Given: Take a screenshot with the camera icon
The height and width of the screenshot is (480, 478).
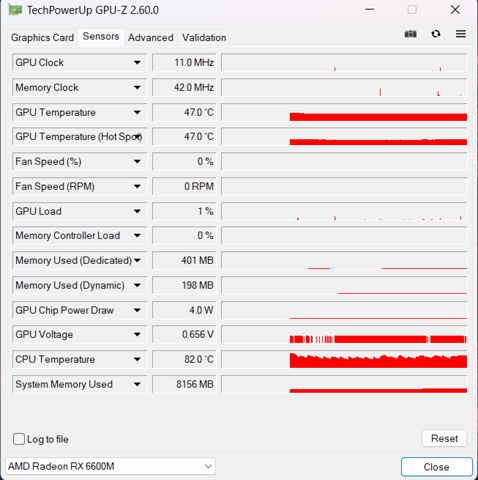Looking at the screenshot, I should [410, 34].
